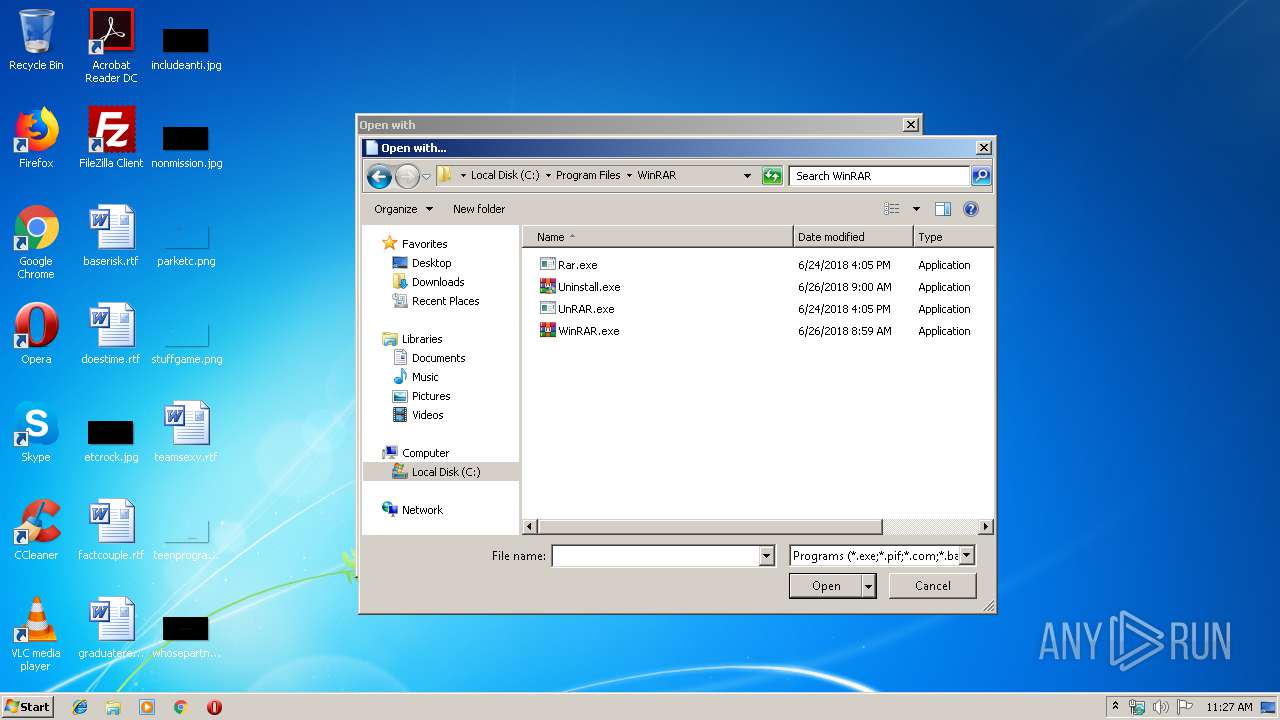Expand the Open button split arrow
The image size is (1280, 720).
pyautogui.click(x=868, y=586)
